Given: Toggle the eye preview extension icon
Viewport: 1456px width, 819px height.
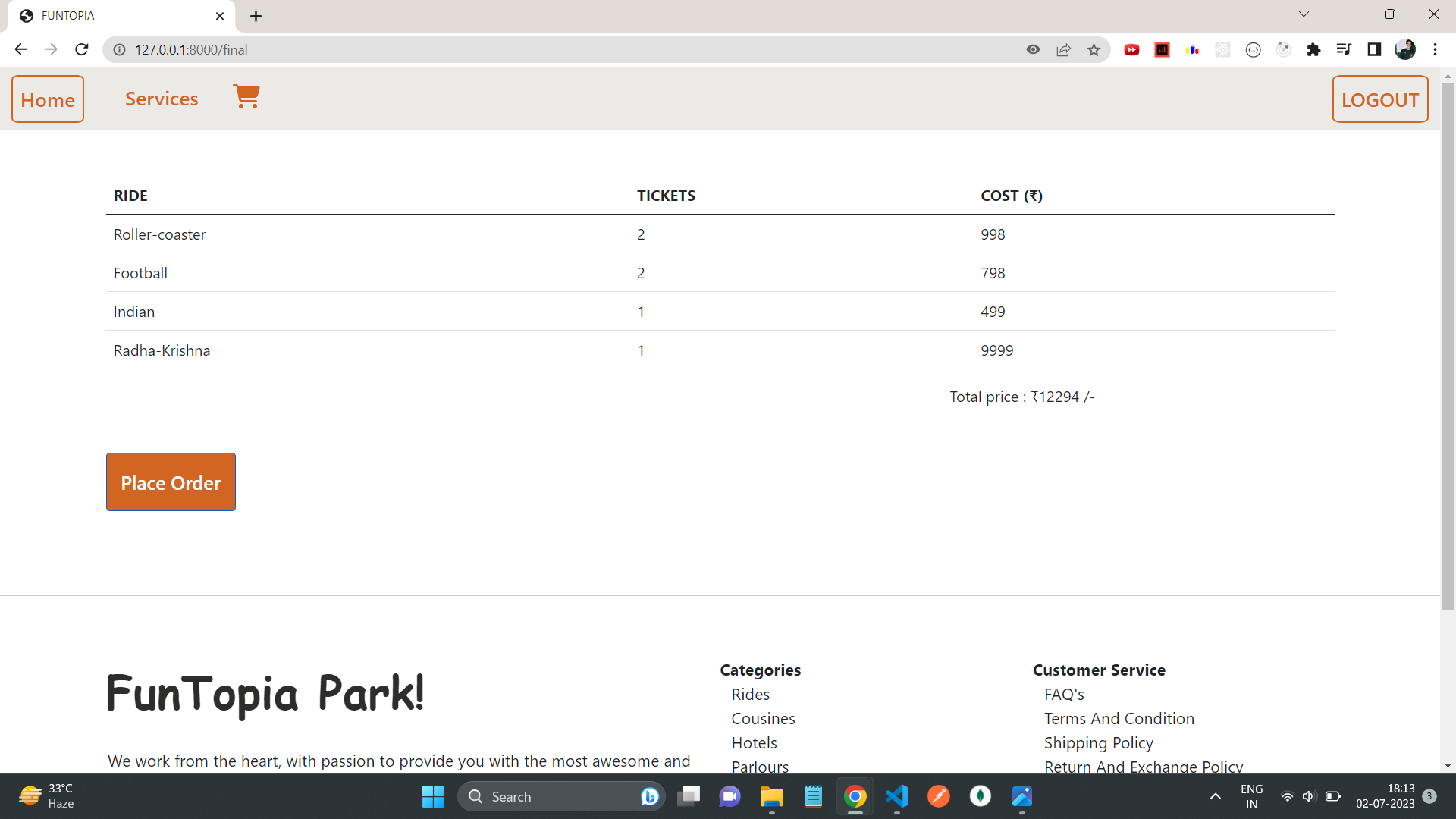Looking at the screenshot, I should [1033, 49].
